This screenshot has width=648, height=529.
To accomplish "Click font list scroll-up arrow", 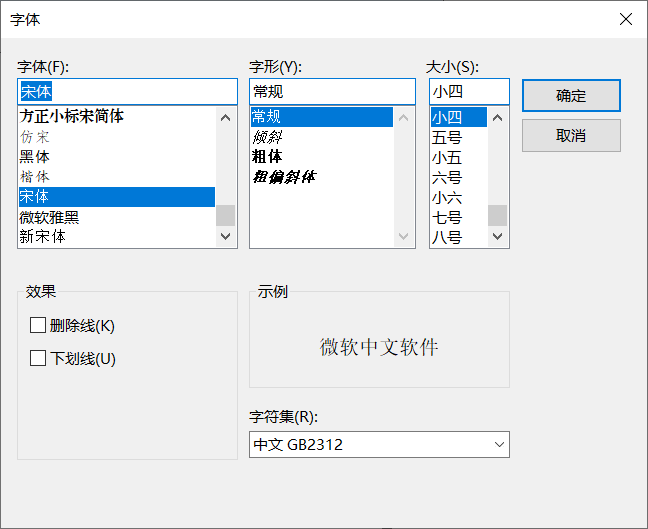I will pyautogui.click(x=226, y=118).
